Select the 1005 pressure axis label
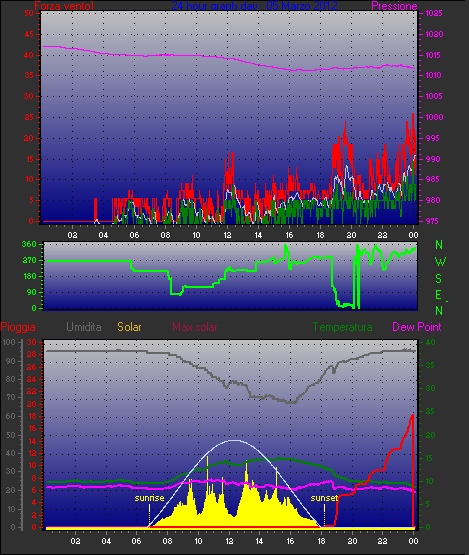Viewport: 469px width, 555px height. (434, 96)
